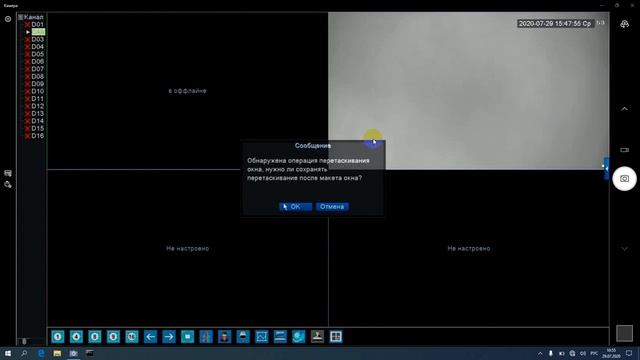640x360 pixels.
Task: Click the 'Сообщение' dialog title
Action: (313, 146)
